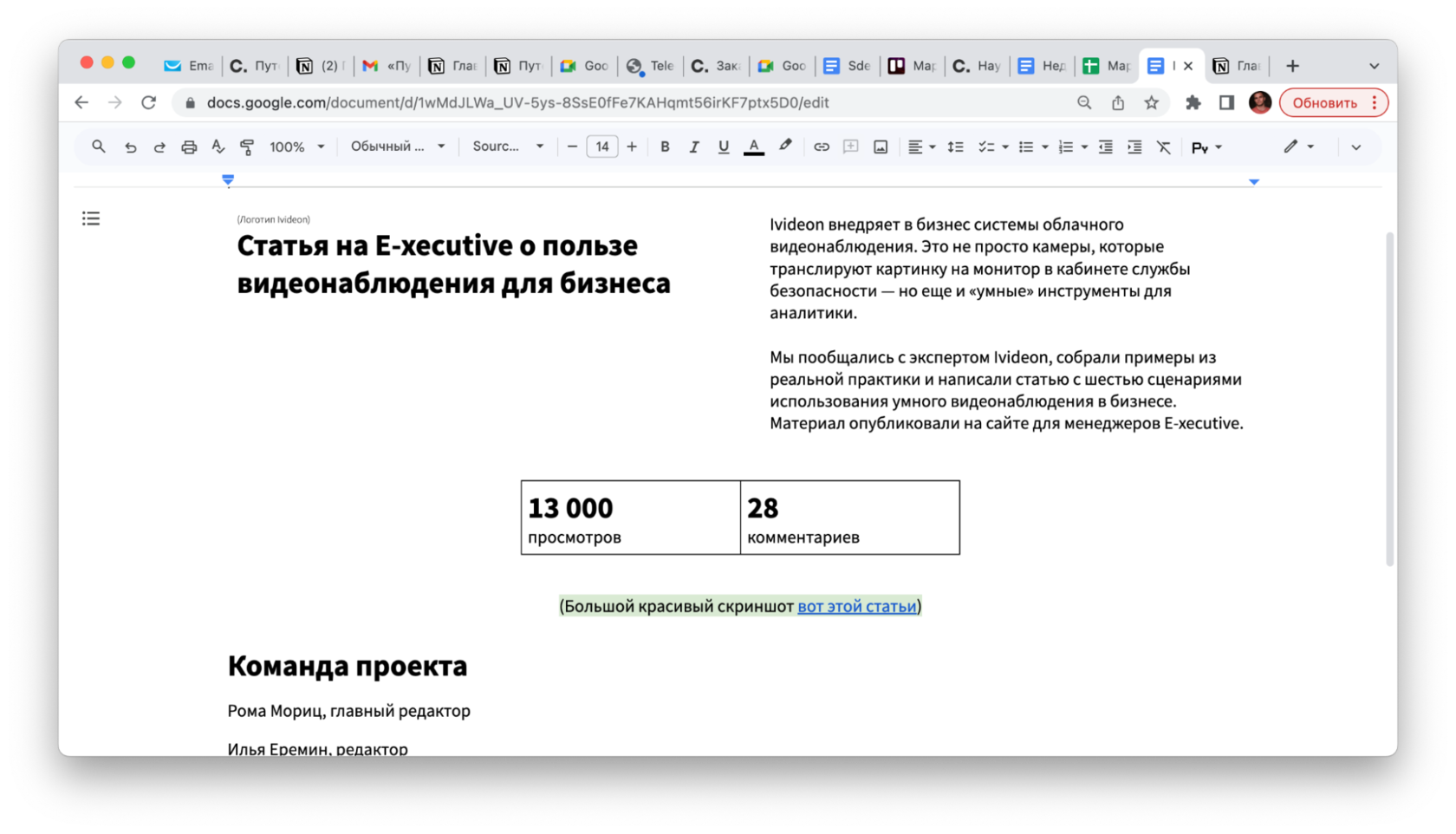The height and width of the screenshot is (834, 1456).
Task: Undo the last edit
Action: (130, 147)
